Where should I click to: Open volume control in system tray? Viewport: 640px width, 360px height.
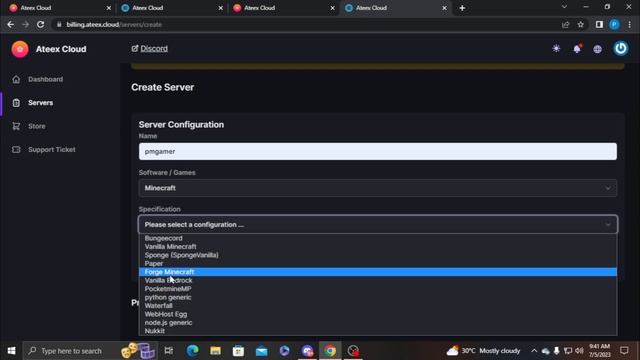point(579,351)
